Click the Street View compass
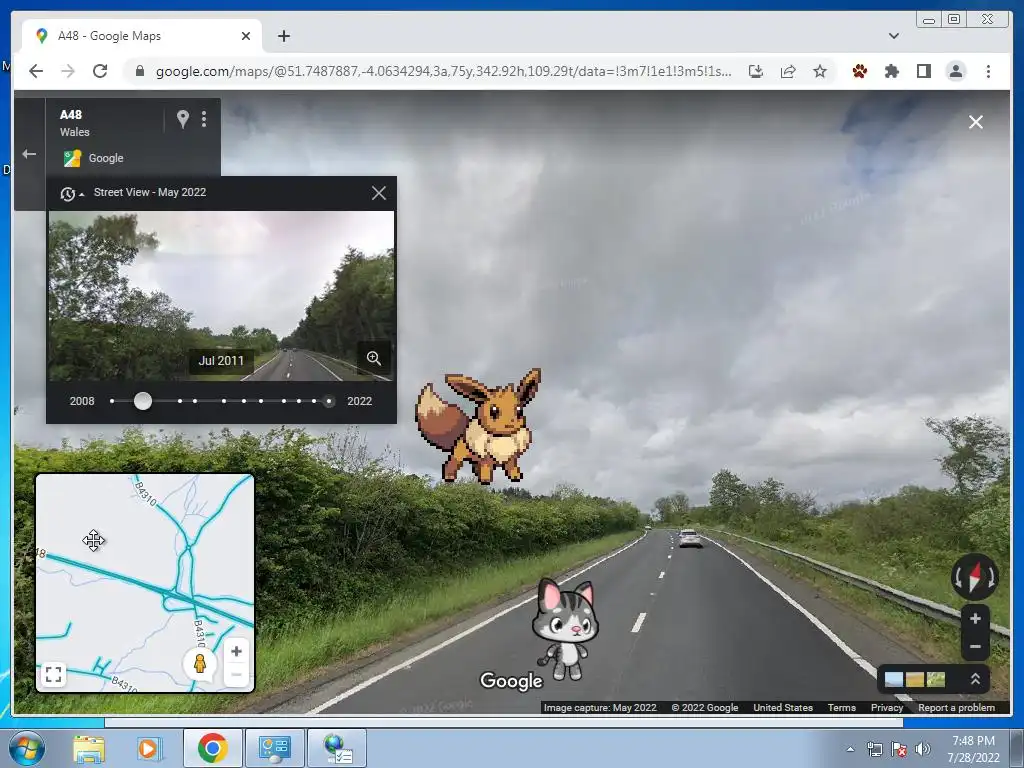The width and height of the screenshot is (1024, 768). 974,577
